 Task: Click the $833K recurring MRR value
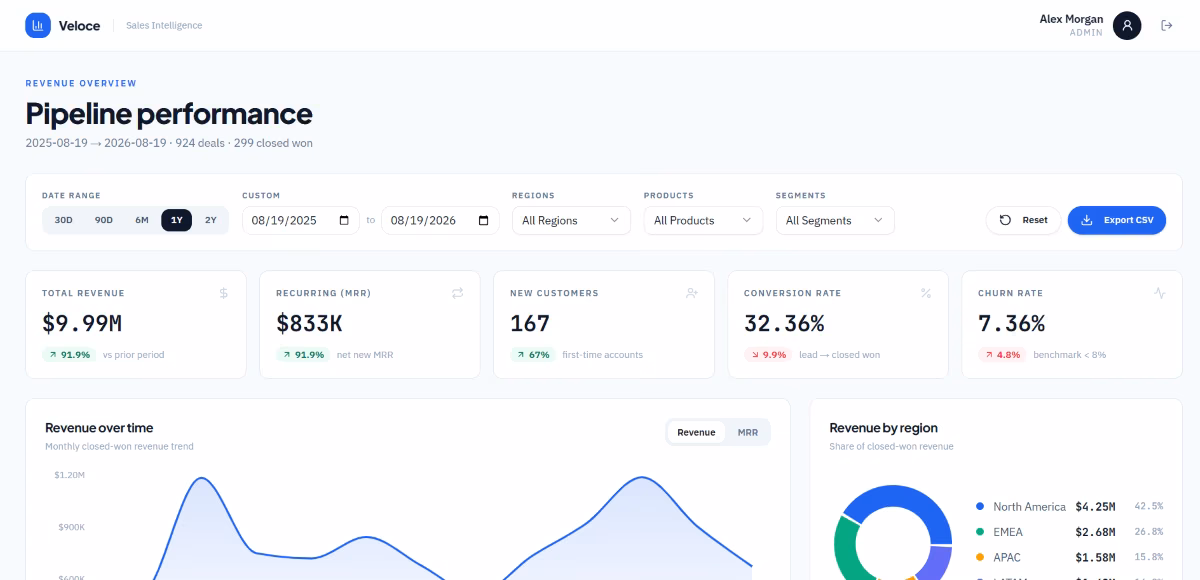pos(310,323)
